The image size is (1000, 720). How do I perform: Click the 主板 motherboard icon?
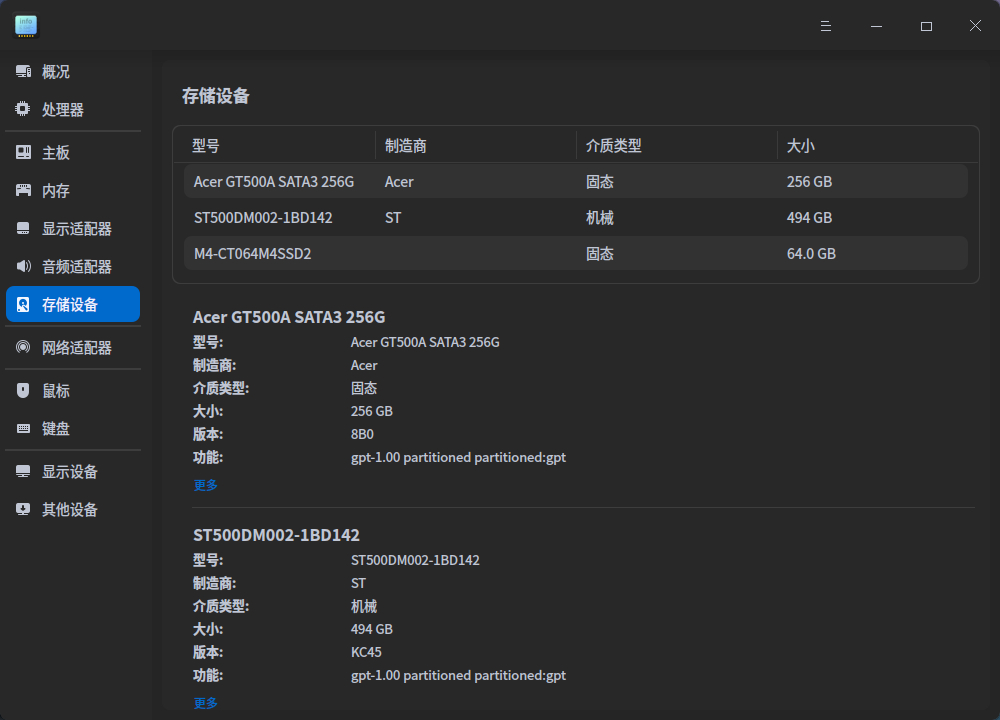[x=23, y=153]
